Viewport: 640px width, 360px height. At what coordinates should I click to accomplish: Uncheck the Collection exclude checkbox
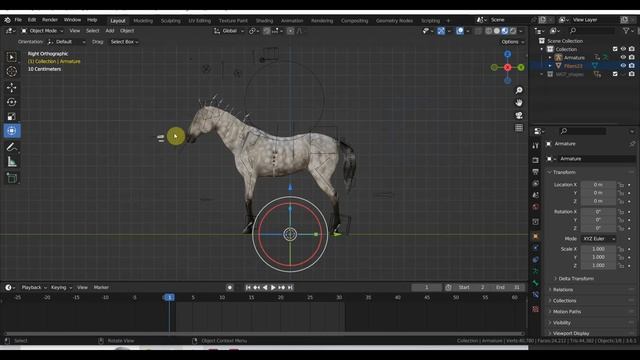(x=615, y=49)
